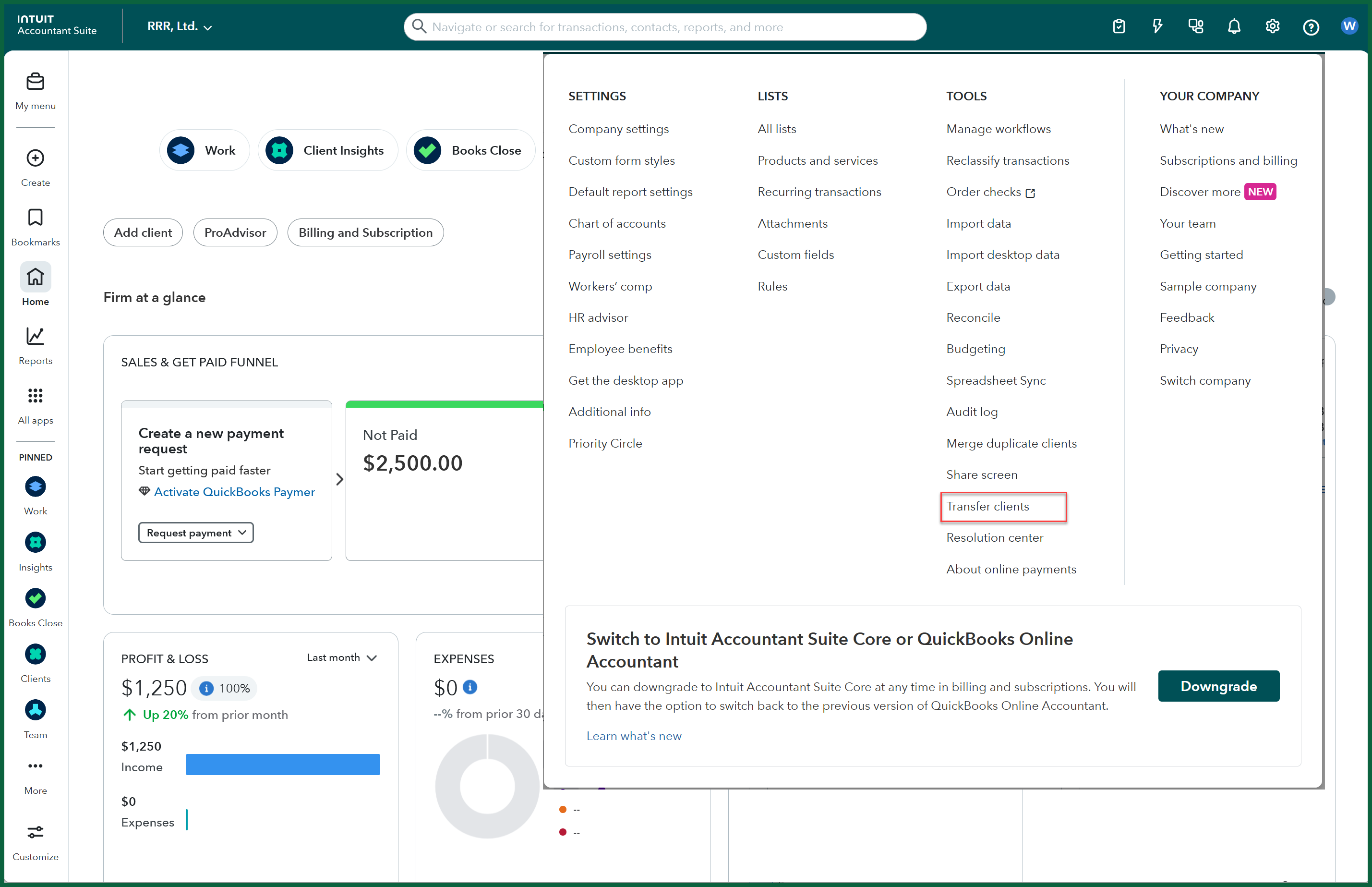Viewport: 1372px width, 887px height.
Task: Open the clipboard tasks icon in header
Action: (x=1118, y=26)
